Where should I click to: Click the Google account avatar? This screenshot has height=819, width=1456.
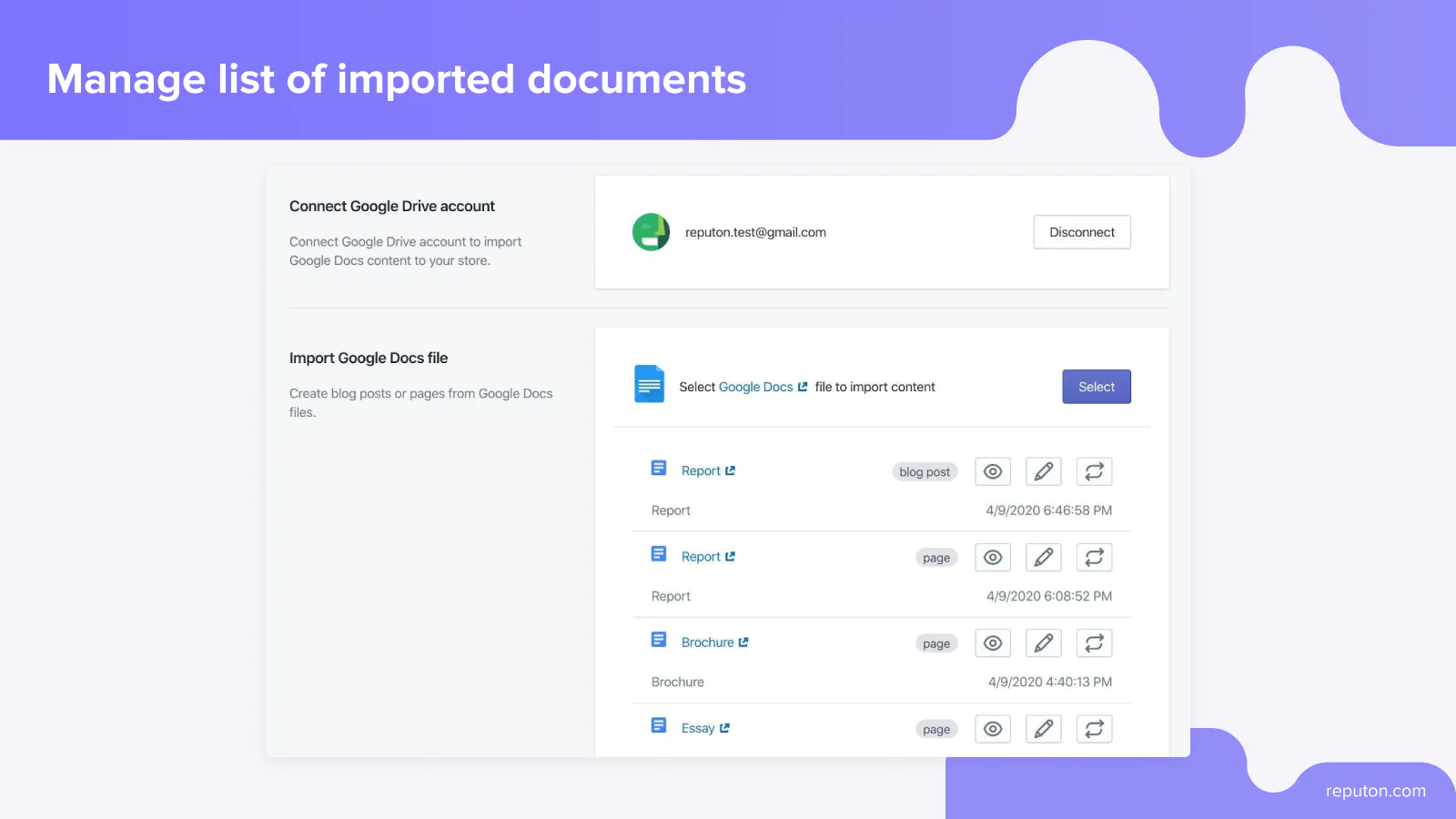click(651, 232)
